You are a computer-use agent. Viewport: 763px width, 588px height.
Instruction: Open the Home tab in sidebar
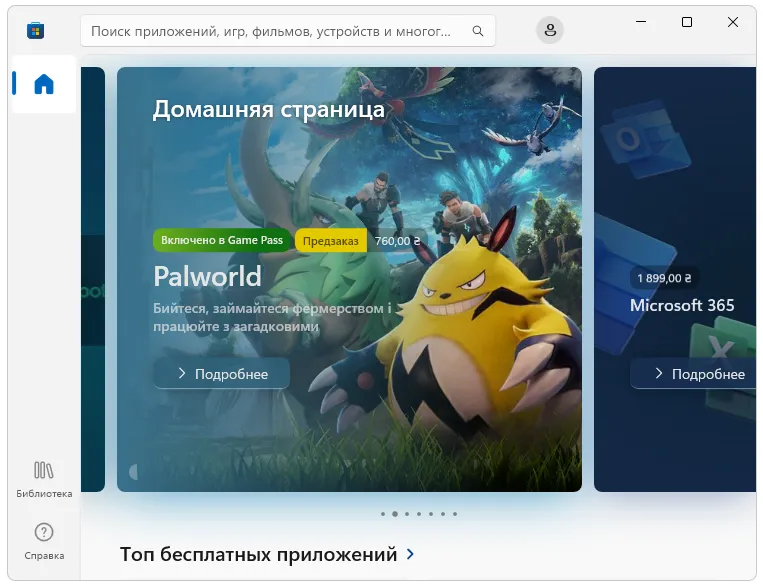(44, 84)
